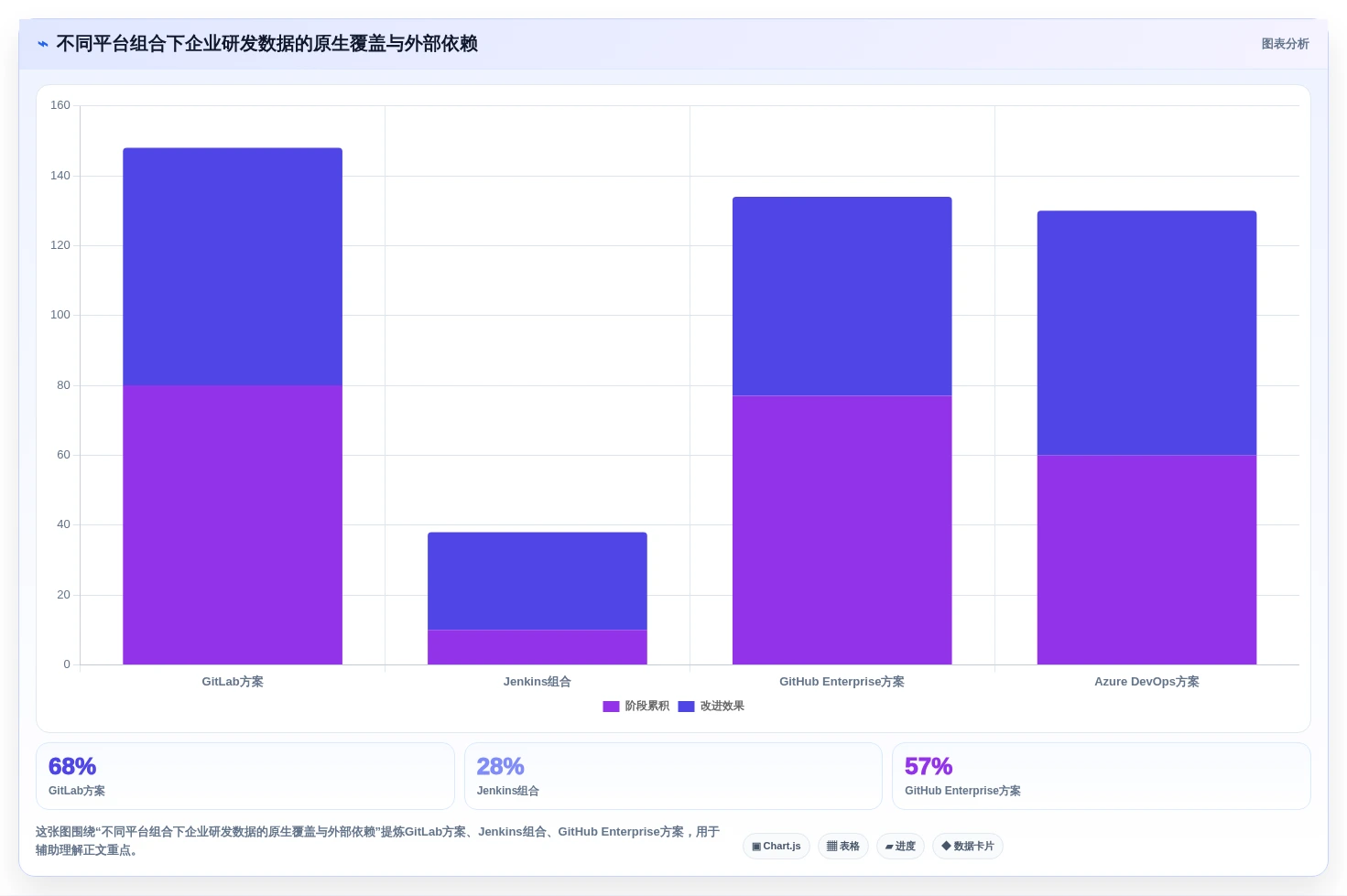Click the 改进效果 legend label

(x=722, y=707)
